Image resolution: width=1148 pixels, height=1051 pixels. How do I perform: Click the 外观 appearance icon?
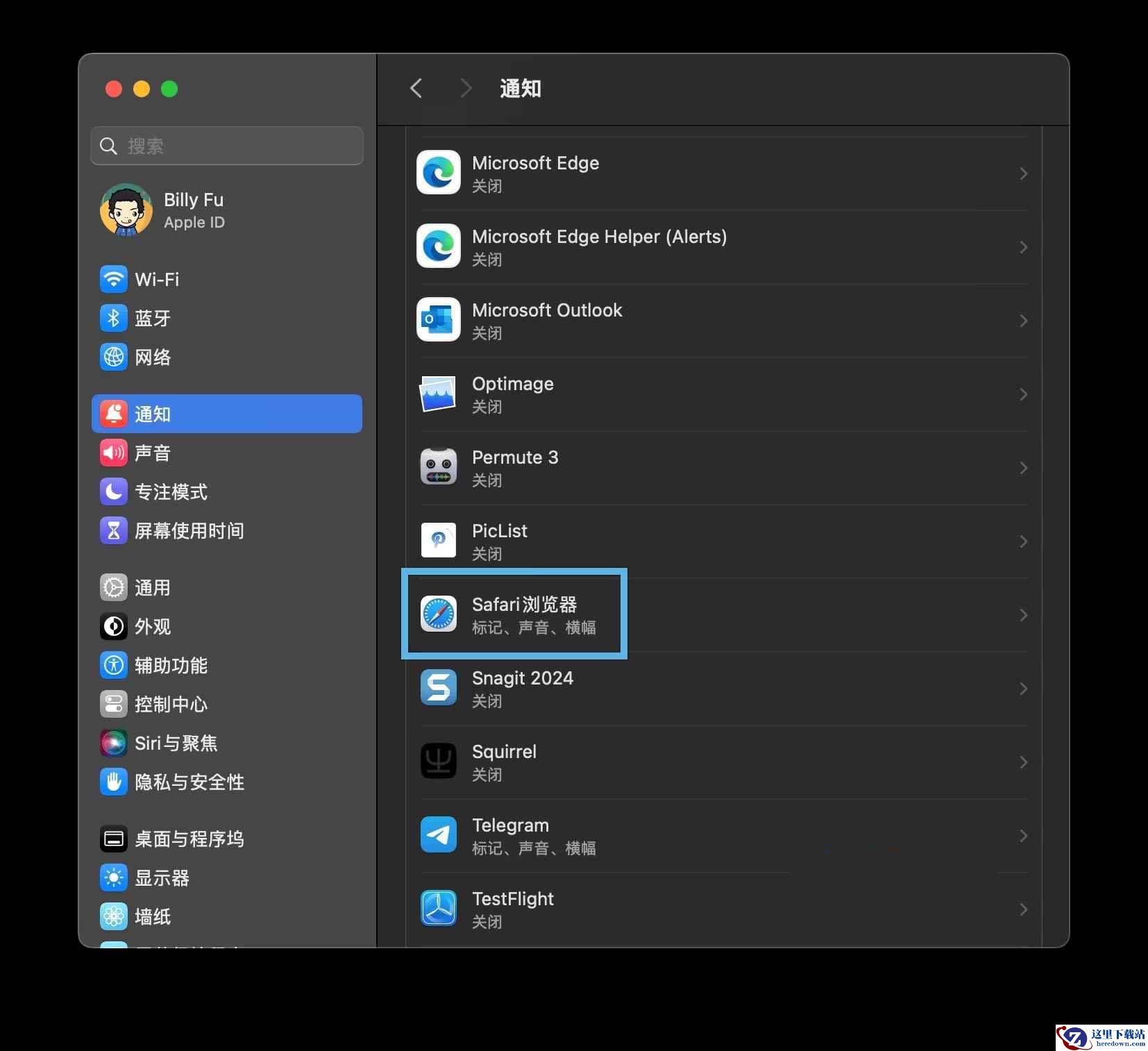114,627
